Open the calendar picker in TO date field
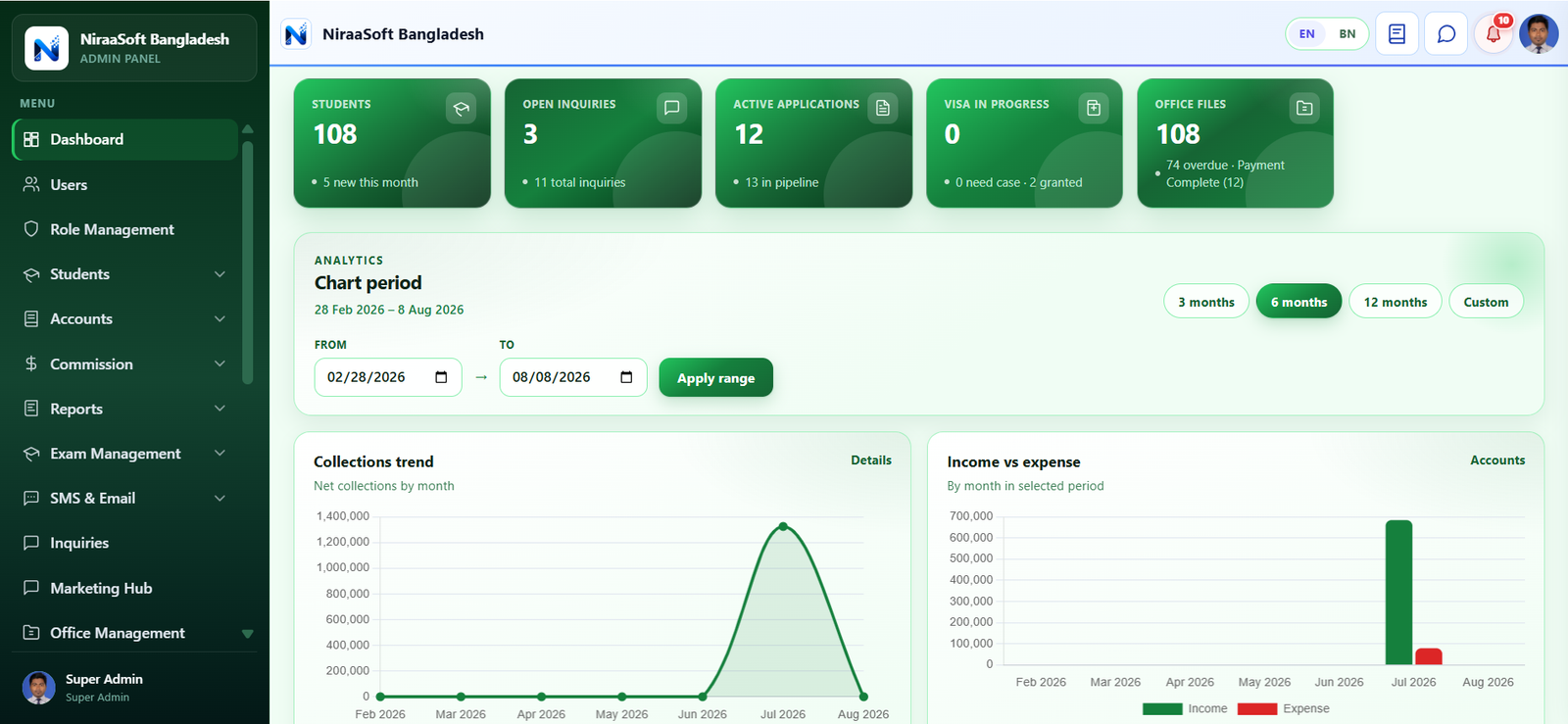This screenshot has height=724, width=1568. [626, 377]
